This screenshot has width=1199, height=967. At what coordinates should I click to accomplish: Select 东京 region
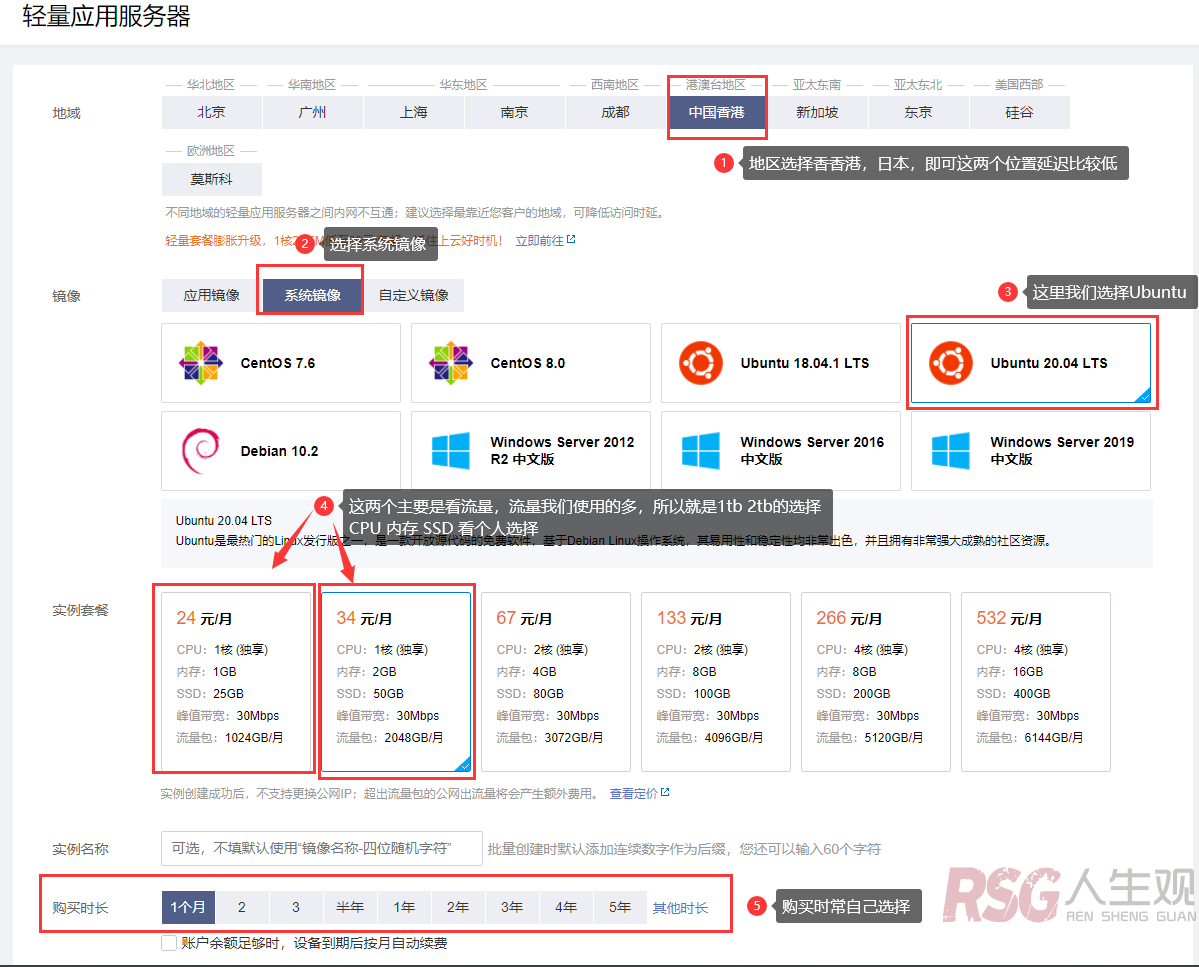click(918, 112)
